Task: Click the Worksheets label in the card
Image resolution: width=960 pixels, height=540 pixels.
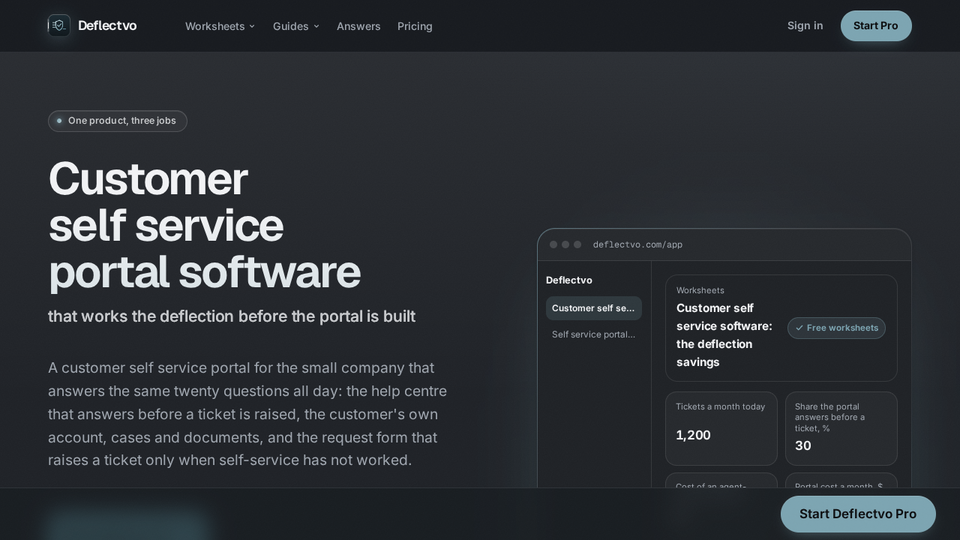Action: coord(700,290)
